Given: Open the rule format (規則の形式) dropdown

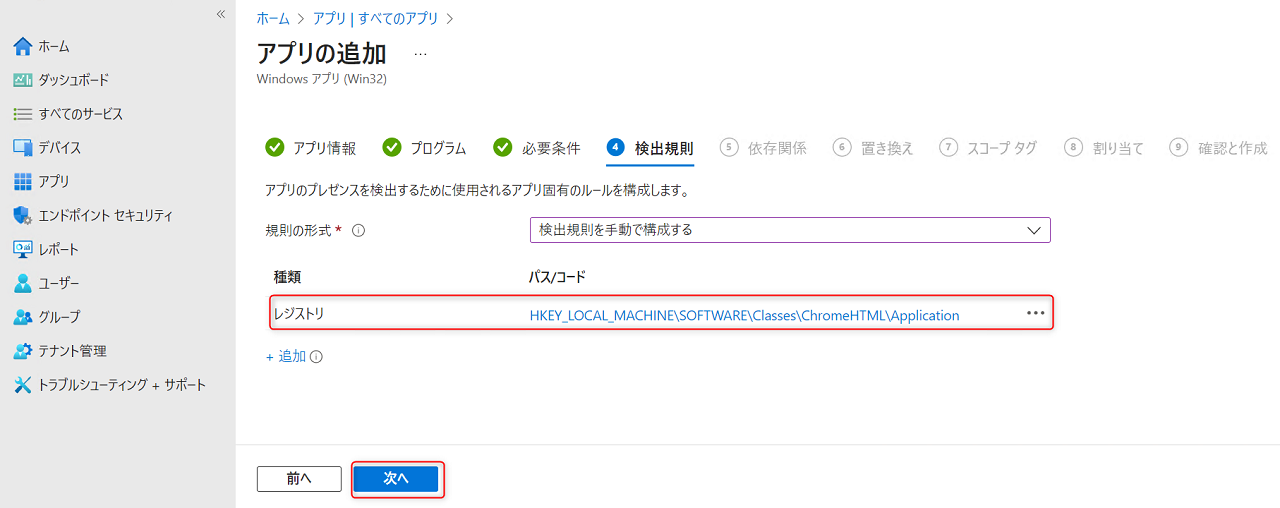Looking at the screenshot, I should 789,230.
